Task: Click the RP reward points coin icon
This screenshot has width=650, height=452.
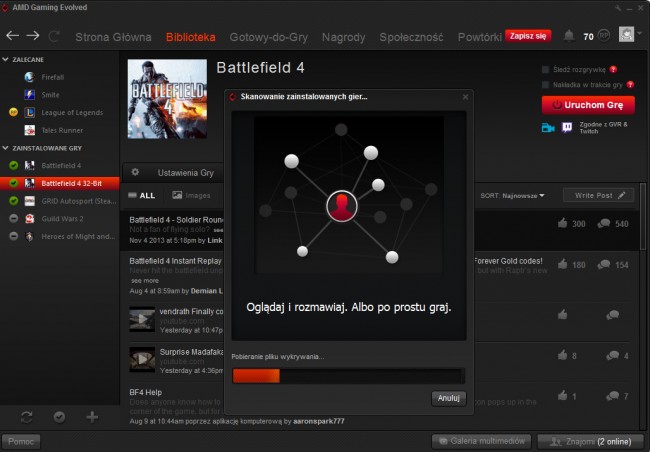Action: [x=604, y=36]
